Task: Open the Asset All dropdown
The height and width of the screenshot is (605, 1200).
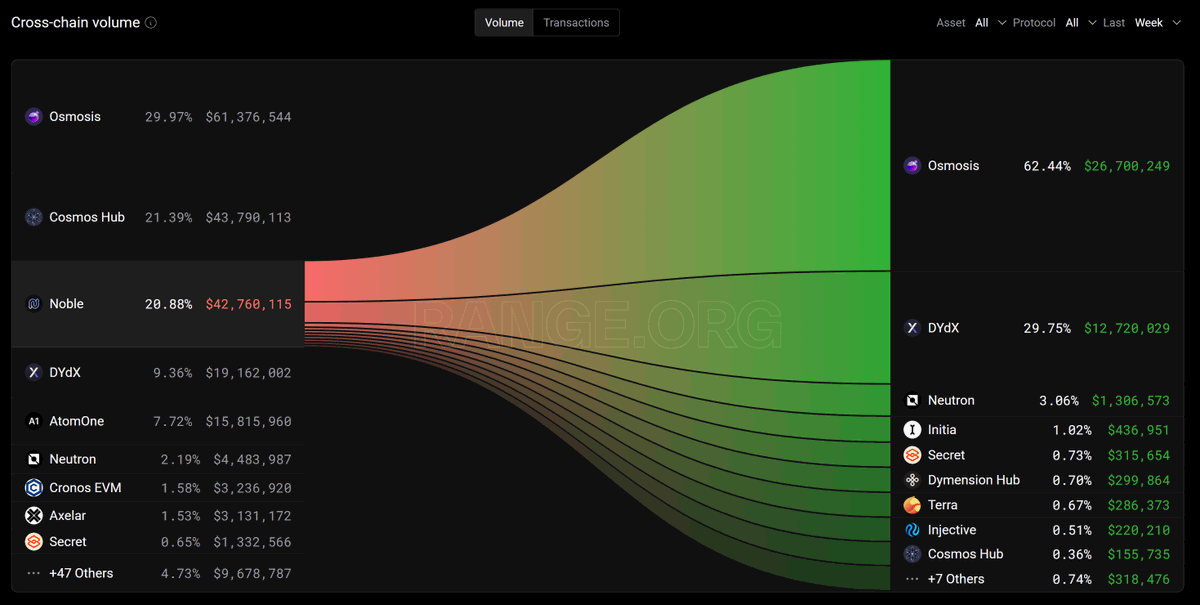Action: [x=990, y=23]
